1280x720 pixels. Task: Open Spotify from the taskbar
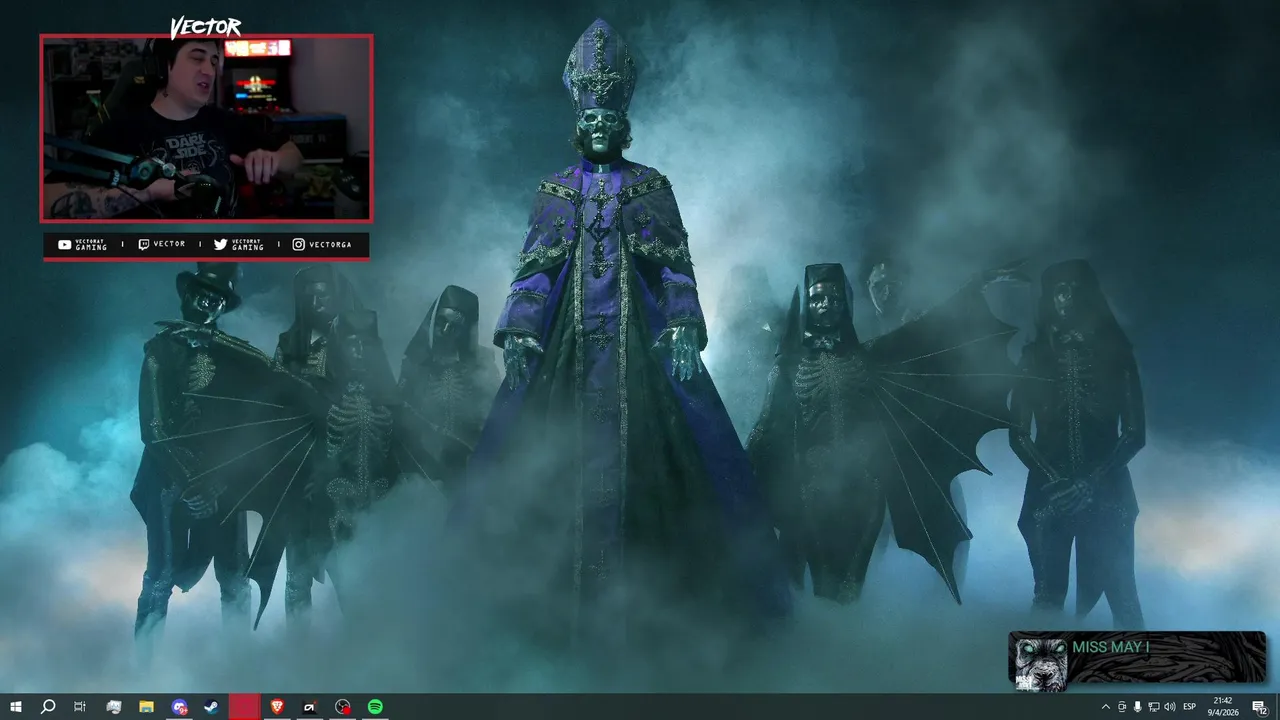click(375, 707)
